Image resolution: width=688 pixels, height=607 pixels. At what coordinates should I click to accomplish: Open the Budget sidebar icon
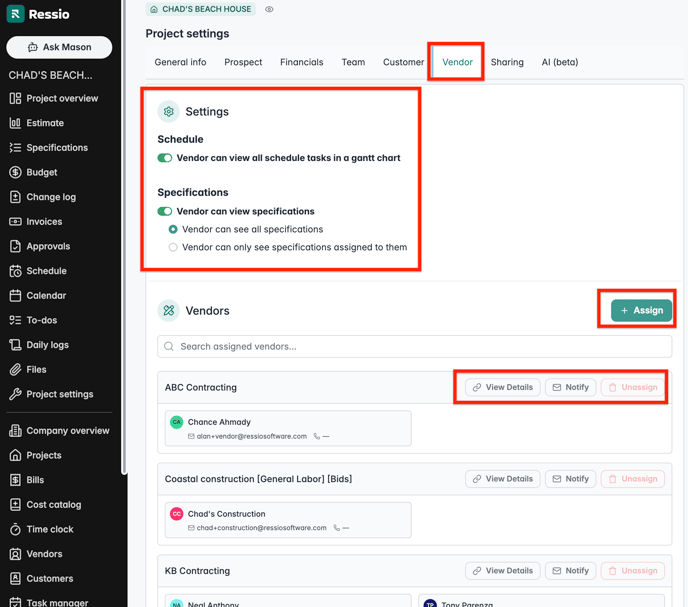15,172
